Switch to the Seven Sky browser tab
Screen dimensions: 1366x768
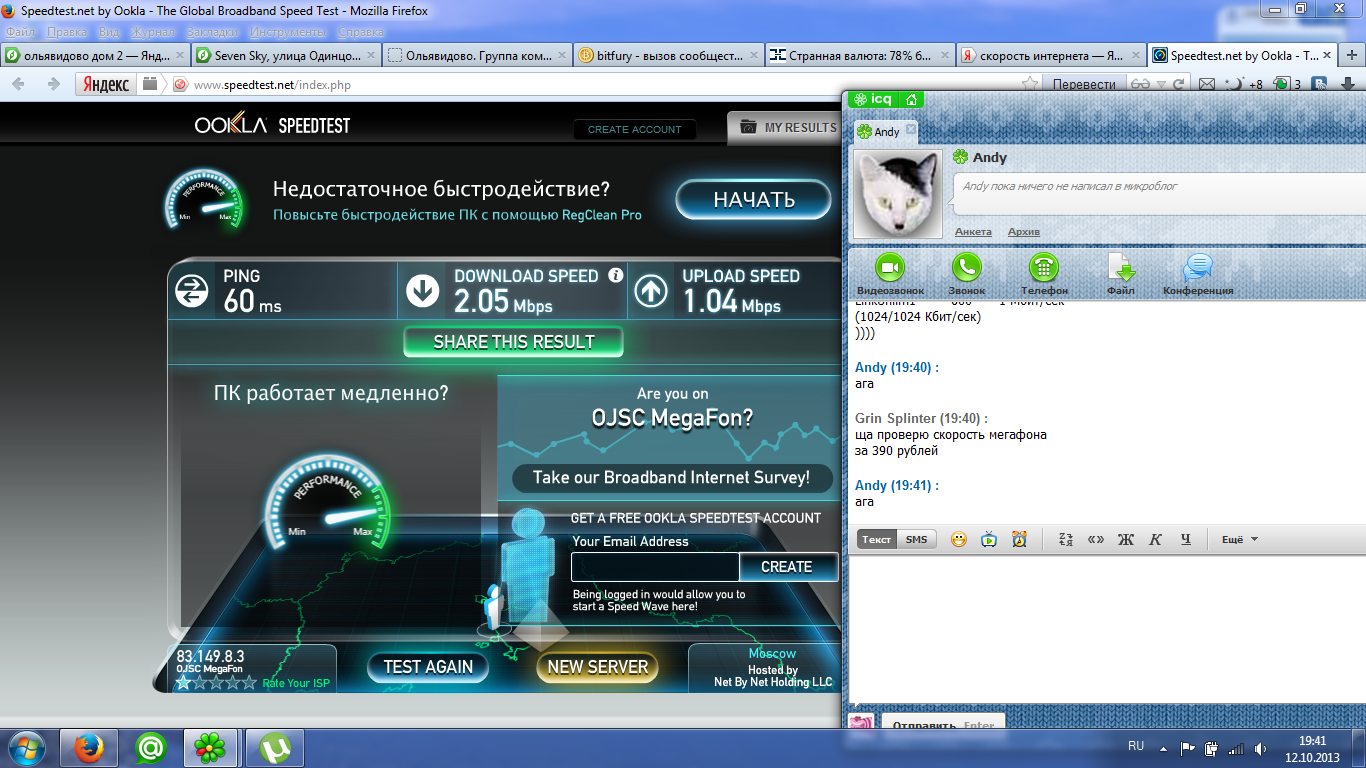(x=284, y=56)
